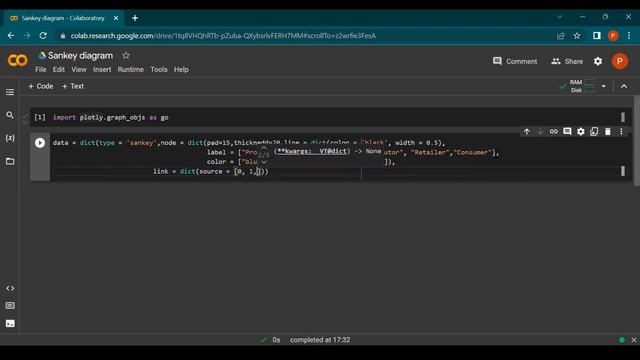Toggle the browser side panel
The height and width of the screenshot is (360, 640).
tap(597, 36)
